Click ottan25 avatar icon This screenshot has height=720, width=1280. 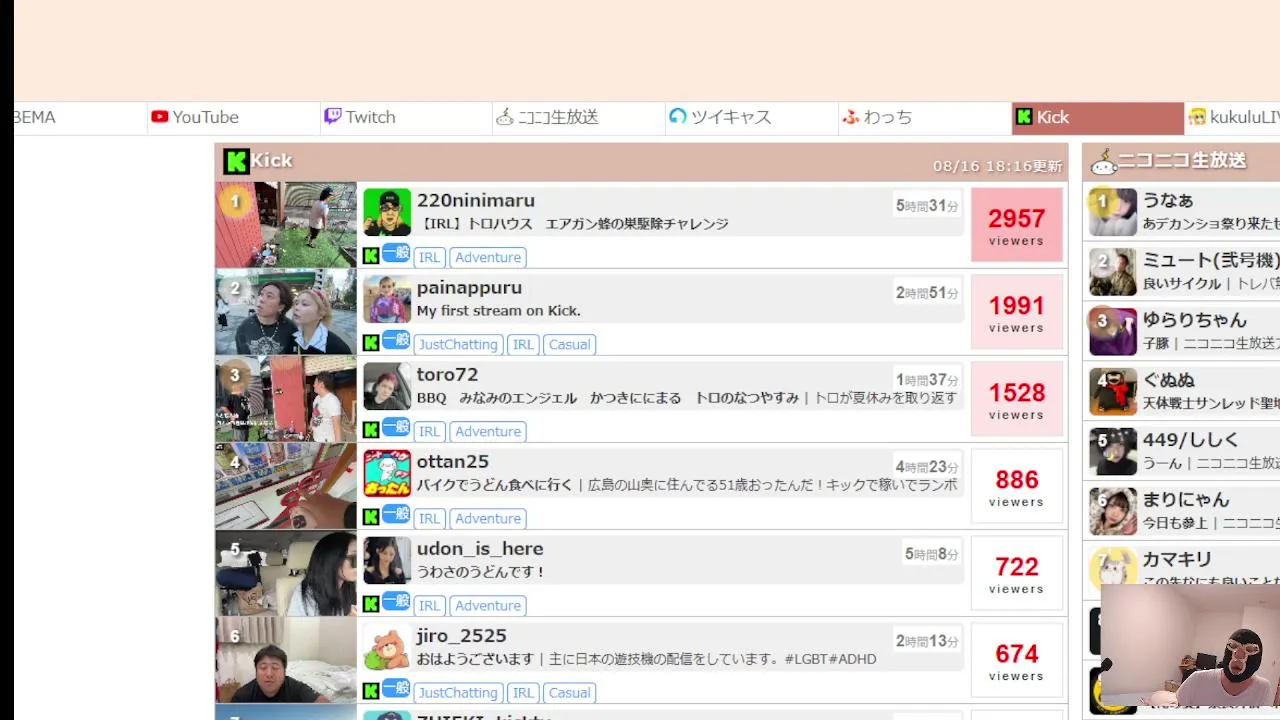click(x=387, y=474)
